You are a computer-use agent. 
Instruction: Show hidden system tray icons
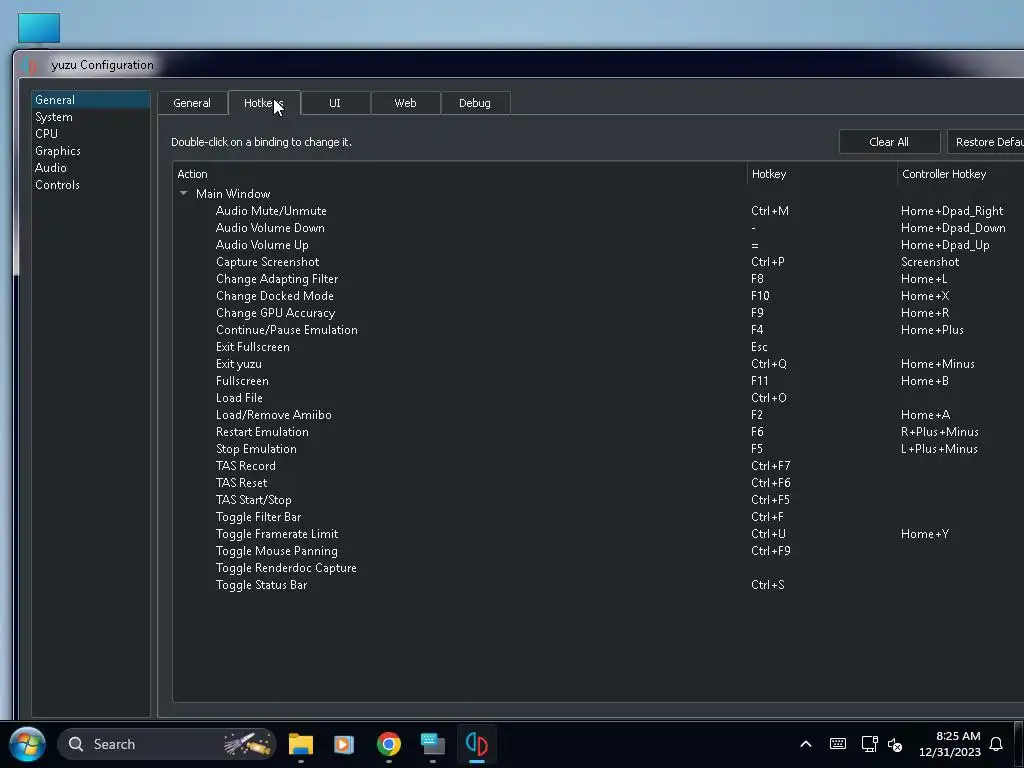click(x=806, y=744)
